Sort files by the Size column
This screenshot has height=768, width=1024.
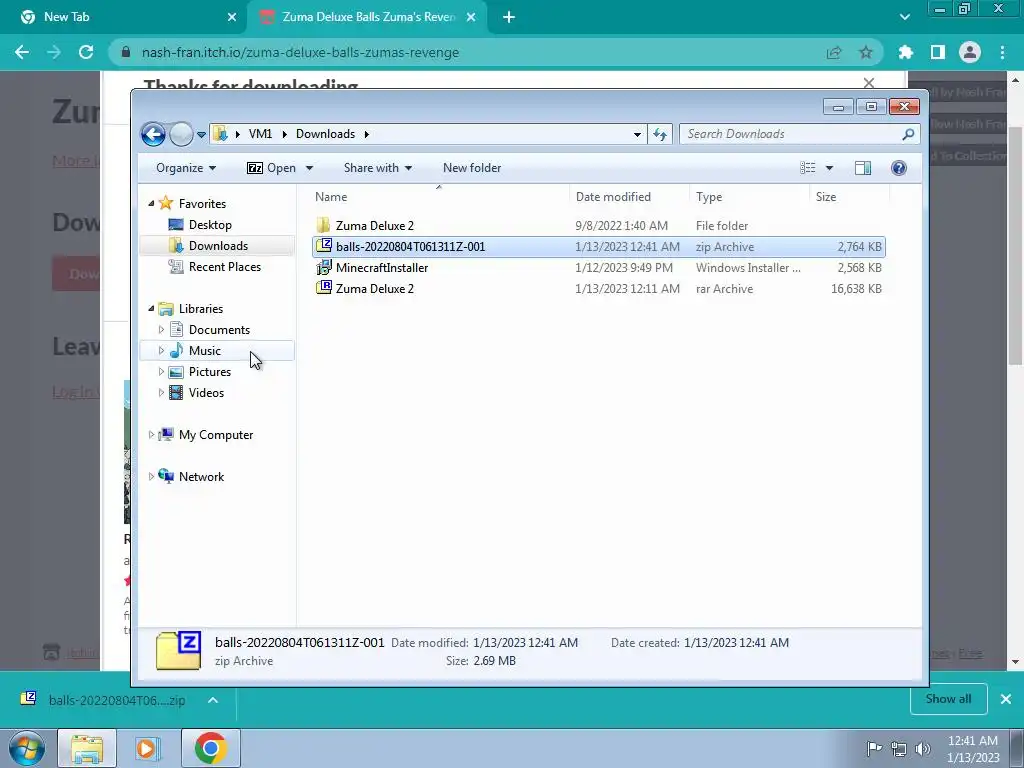coord(849,197)
